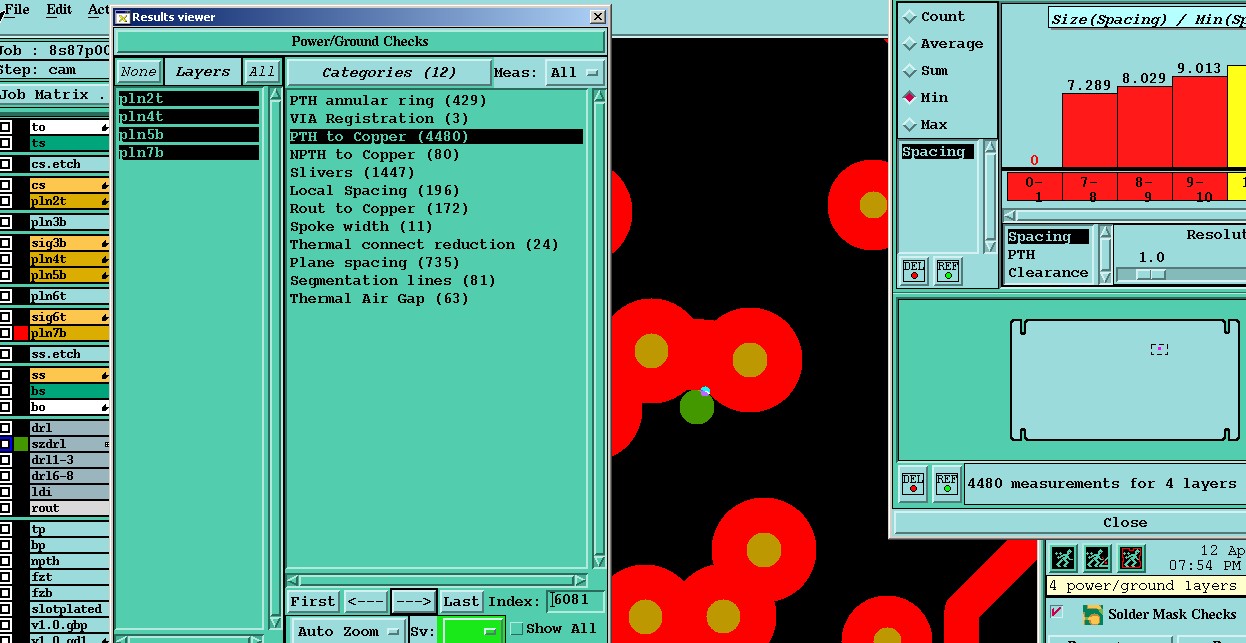This screenshot has width=1246, height=643.
Task: Click the None layers button
Action: [138, 72]
